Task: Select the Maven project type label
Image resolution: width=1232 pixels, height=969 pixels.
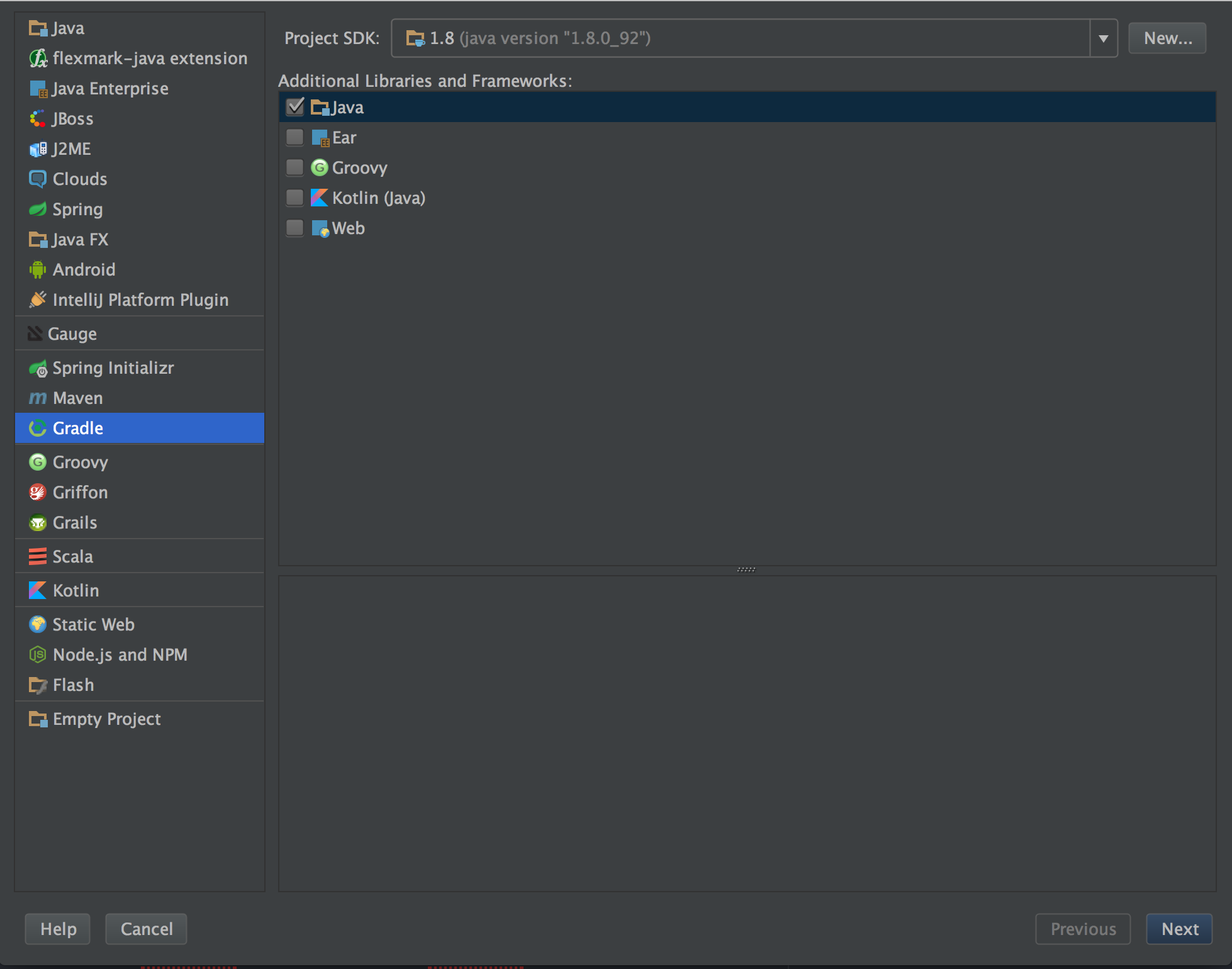Action: (78, 398)
